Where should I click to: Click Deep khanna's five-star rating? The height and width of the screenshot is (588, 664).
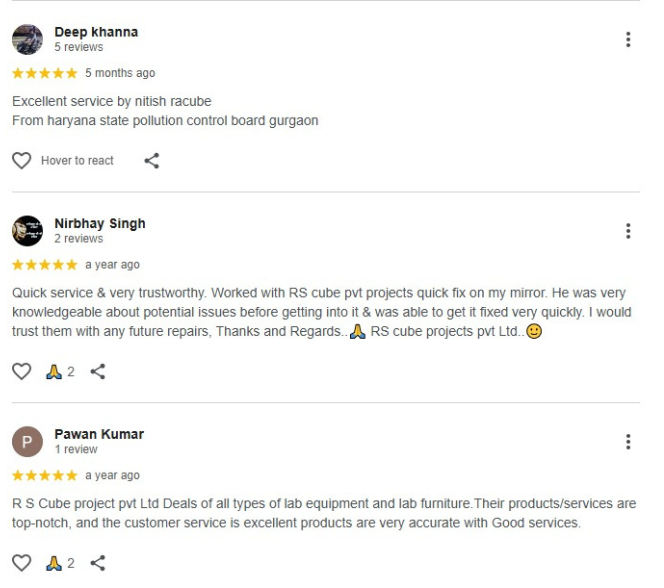pyautogui.click(x=44, y=73)
